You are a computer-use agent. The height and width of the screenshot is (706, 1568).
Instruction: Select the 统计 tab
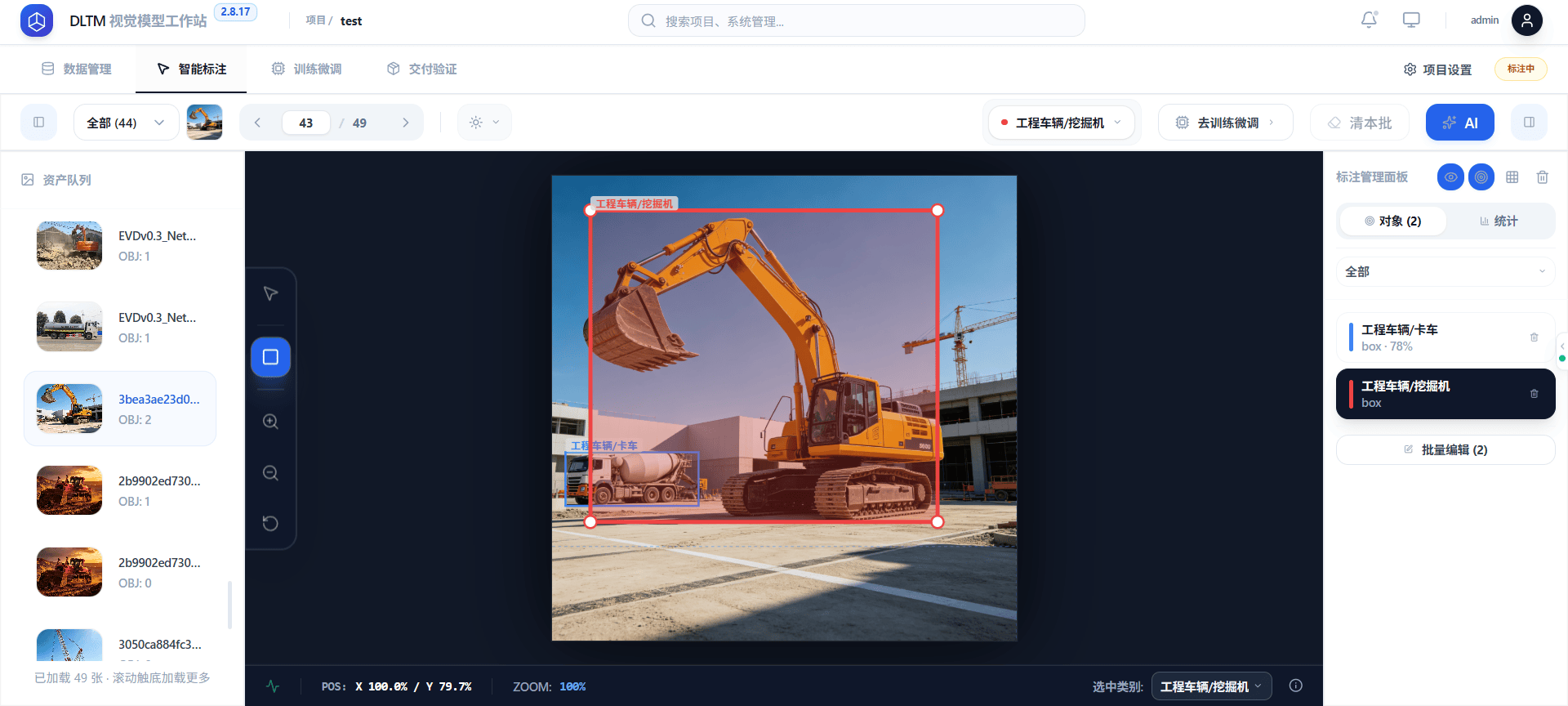tap(1499, 221)
